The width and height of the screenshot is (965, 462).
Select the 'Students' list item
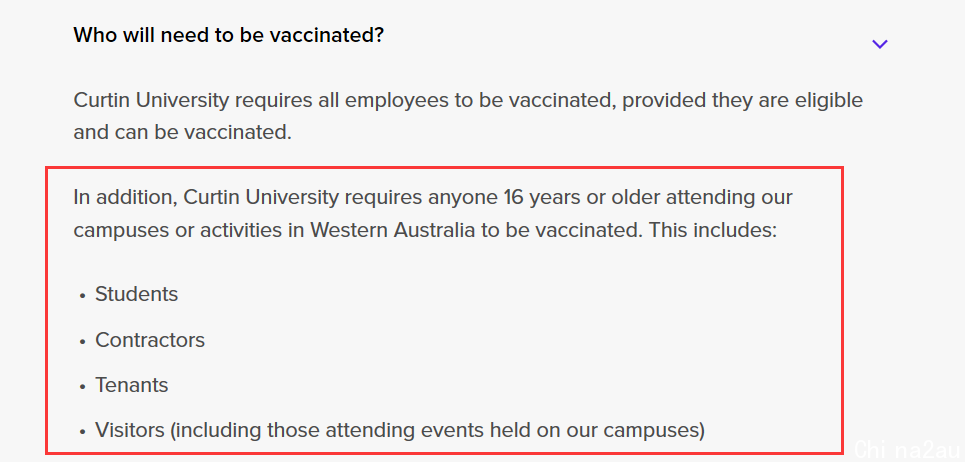click(x=137, y=294)
